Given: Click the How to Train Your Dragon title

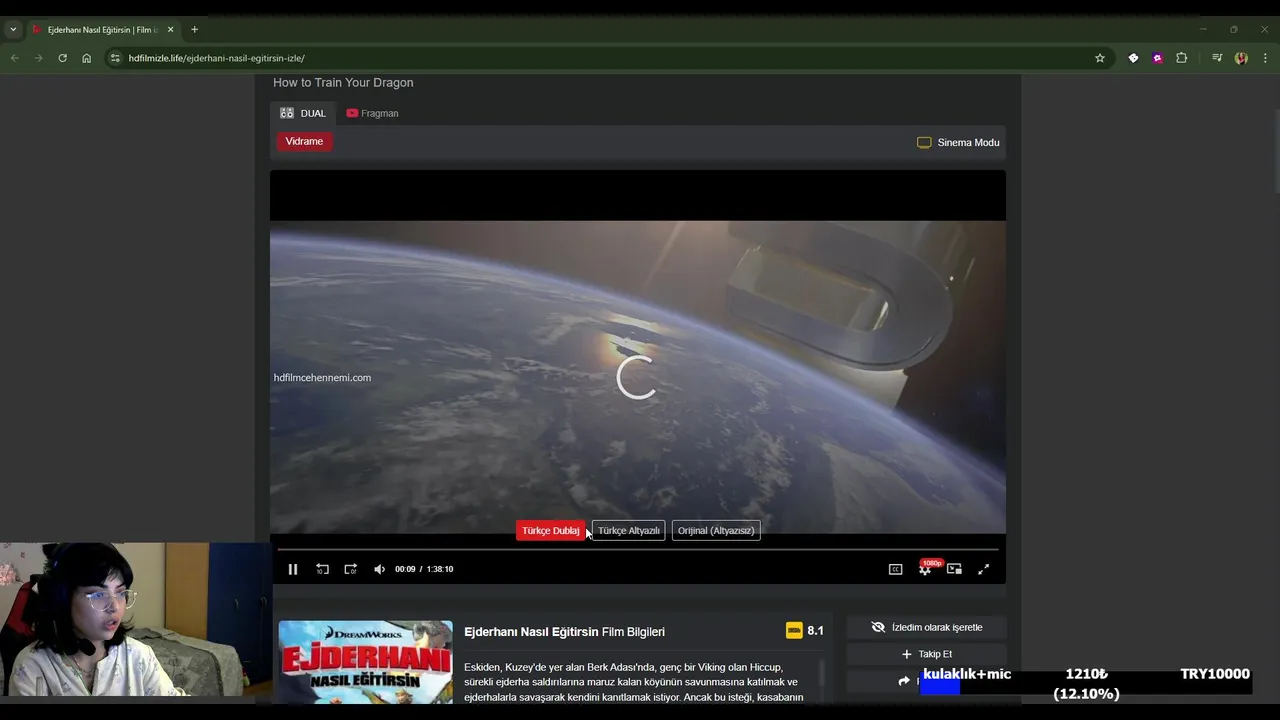Looking at the screenshot, I should [x=343, y=83].
